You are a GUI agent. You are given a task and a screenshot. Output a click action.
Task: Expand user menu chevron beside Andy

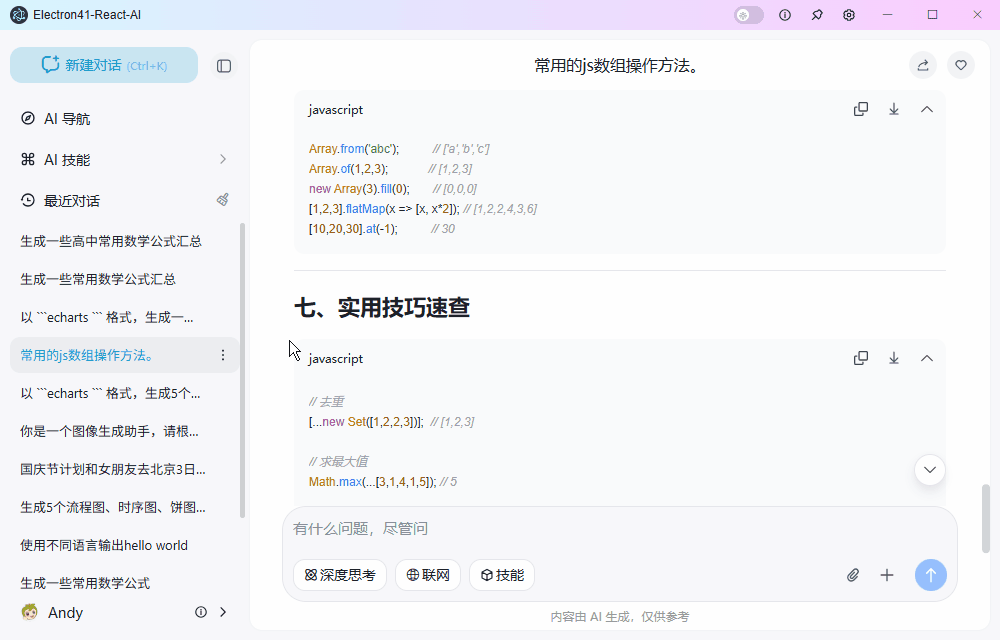(x=223, y=612)
